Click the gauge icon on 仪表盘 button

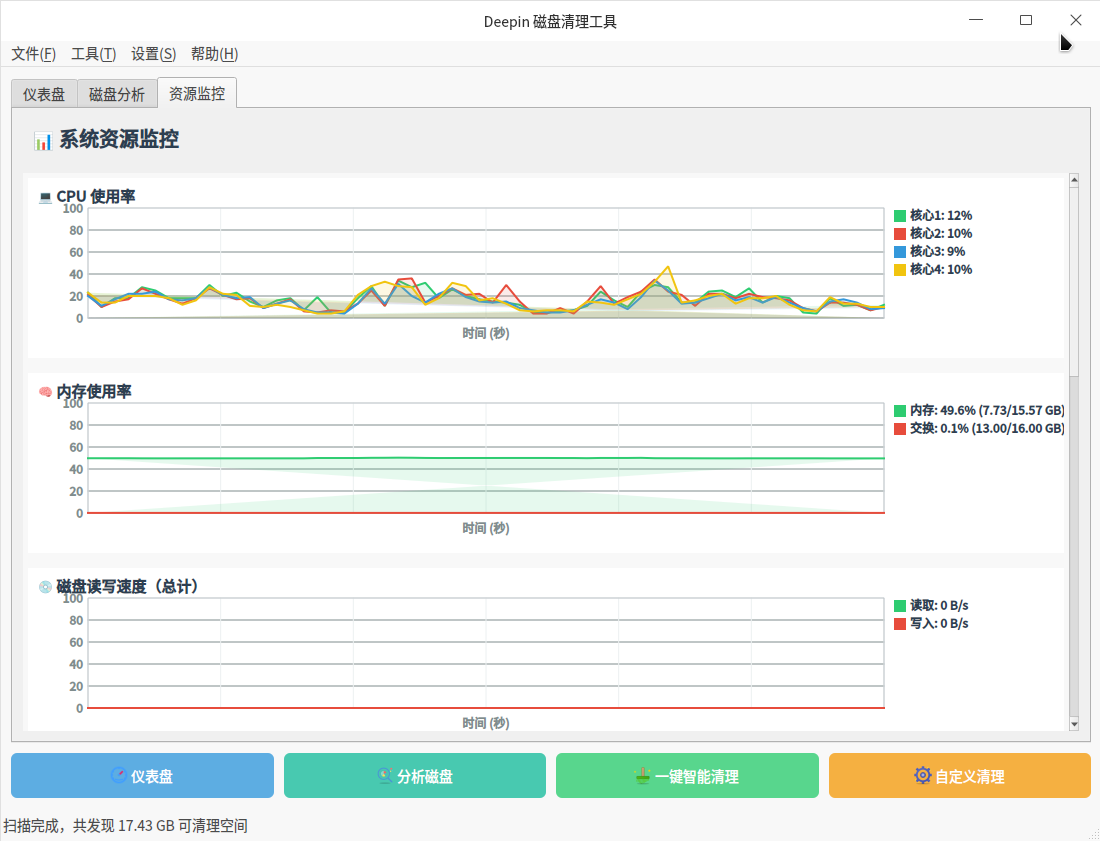pyautogui.click(x=119, y=776)
